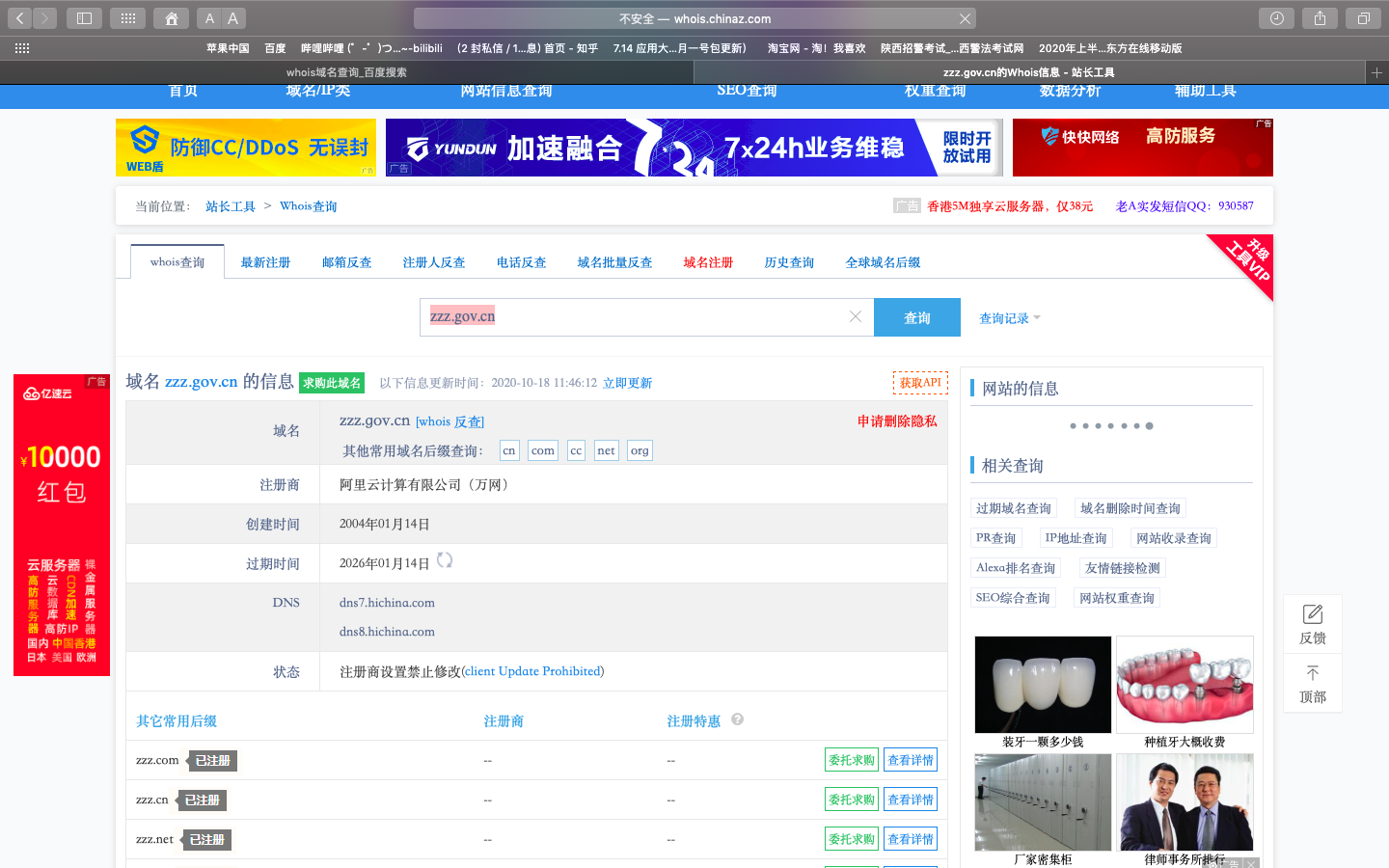The width and height of the screenshot is (1389, 868).
Task: Open the 邮箱反查 tab
Action: (x=347, y=262)
